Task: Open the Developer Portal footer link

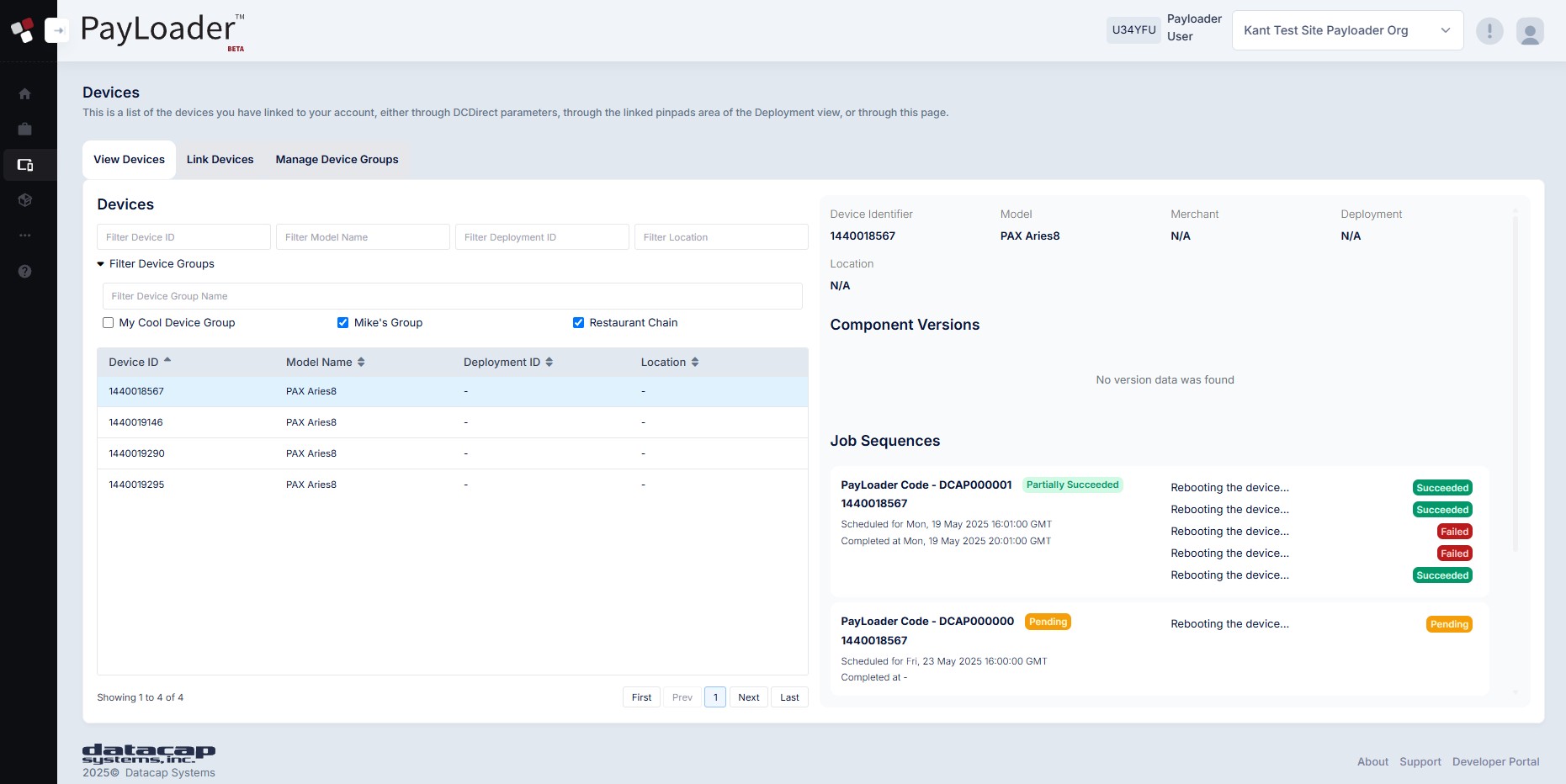Action: point(1495,761)
